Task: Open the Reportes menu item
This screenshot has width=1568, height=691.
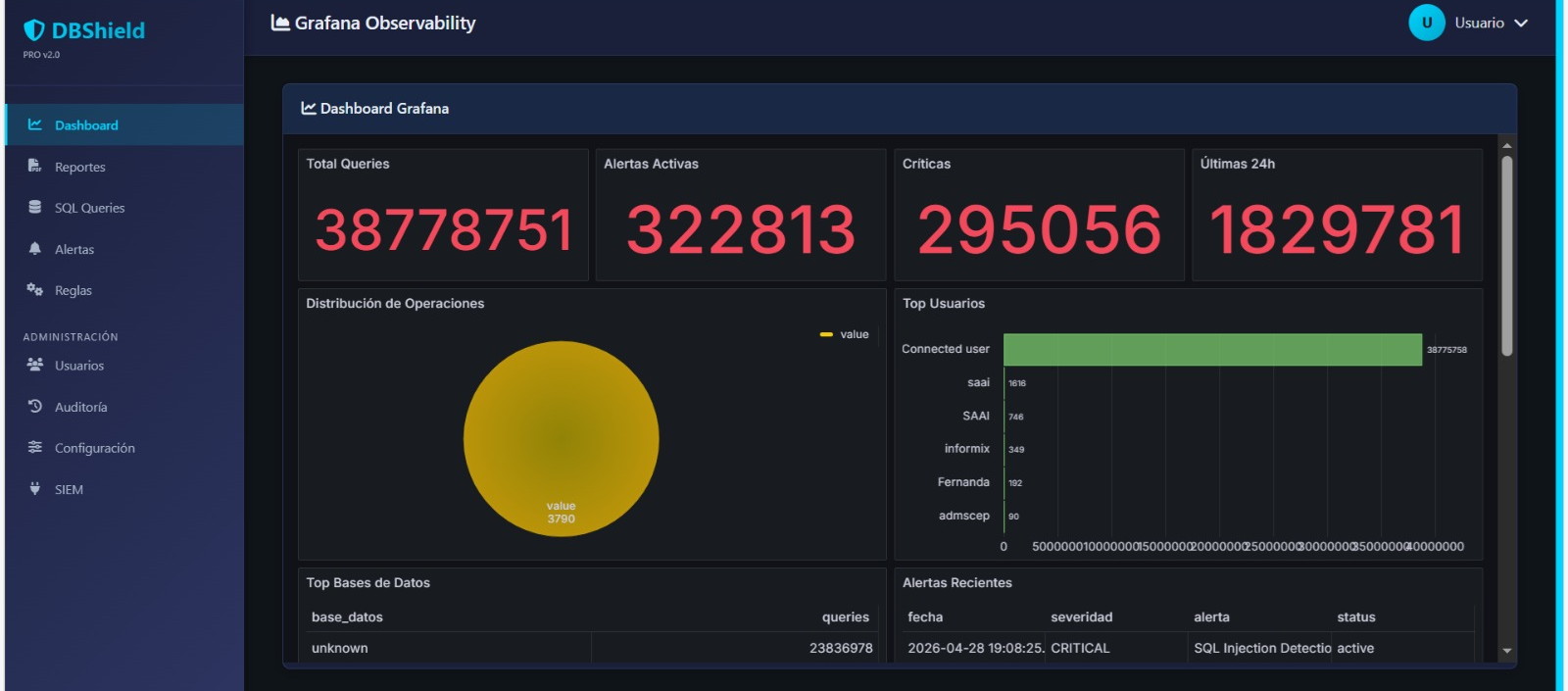Action: click(x=124, y=167)
